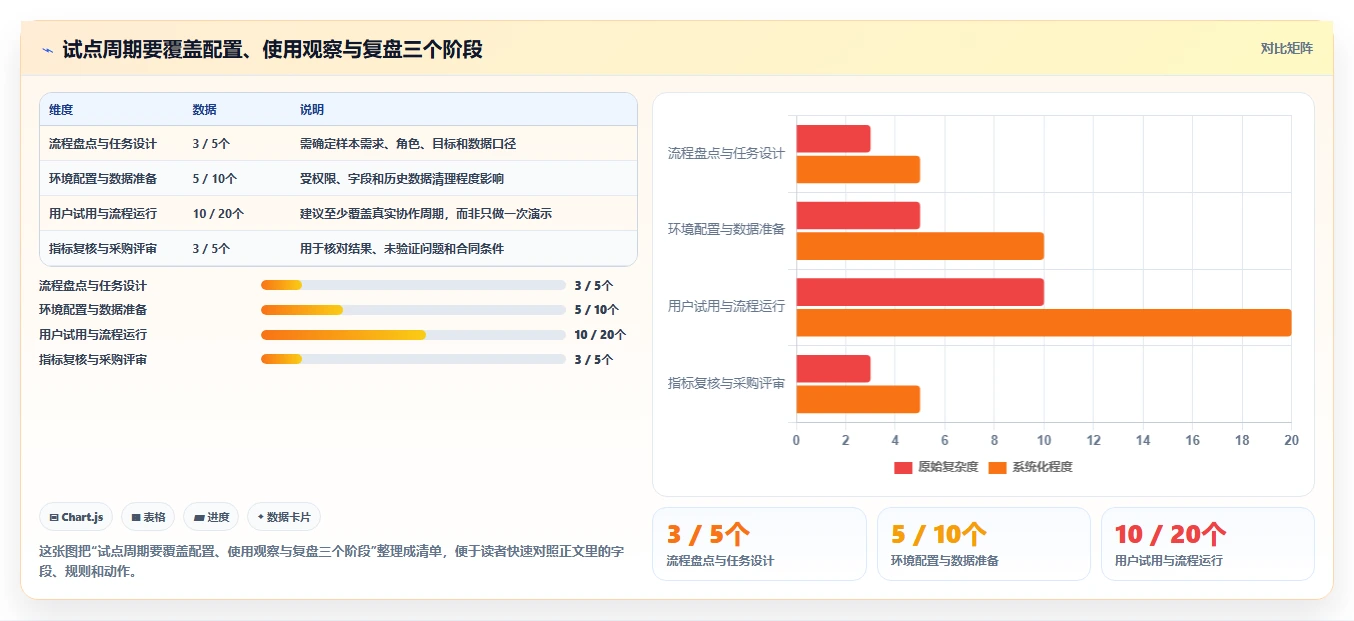Click the 维度 table column header
This screenshot has width=1354, height=621.
click(61, 110)
